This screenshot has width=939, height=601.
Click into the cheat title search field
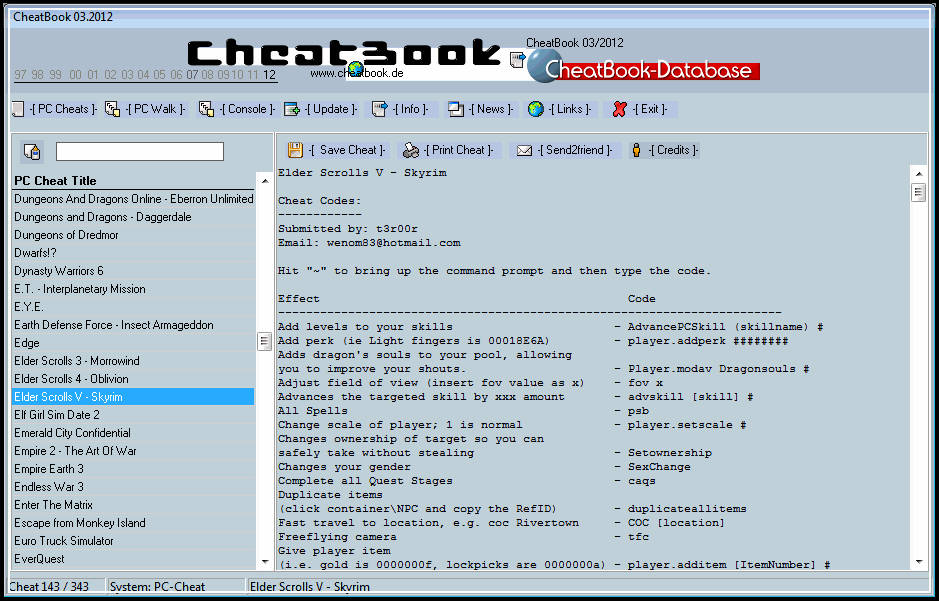[x=140, y=151]
